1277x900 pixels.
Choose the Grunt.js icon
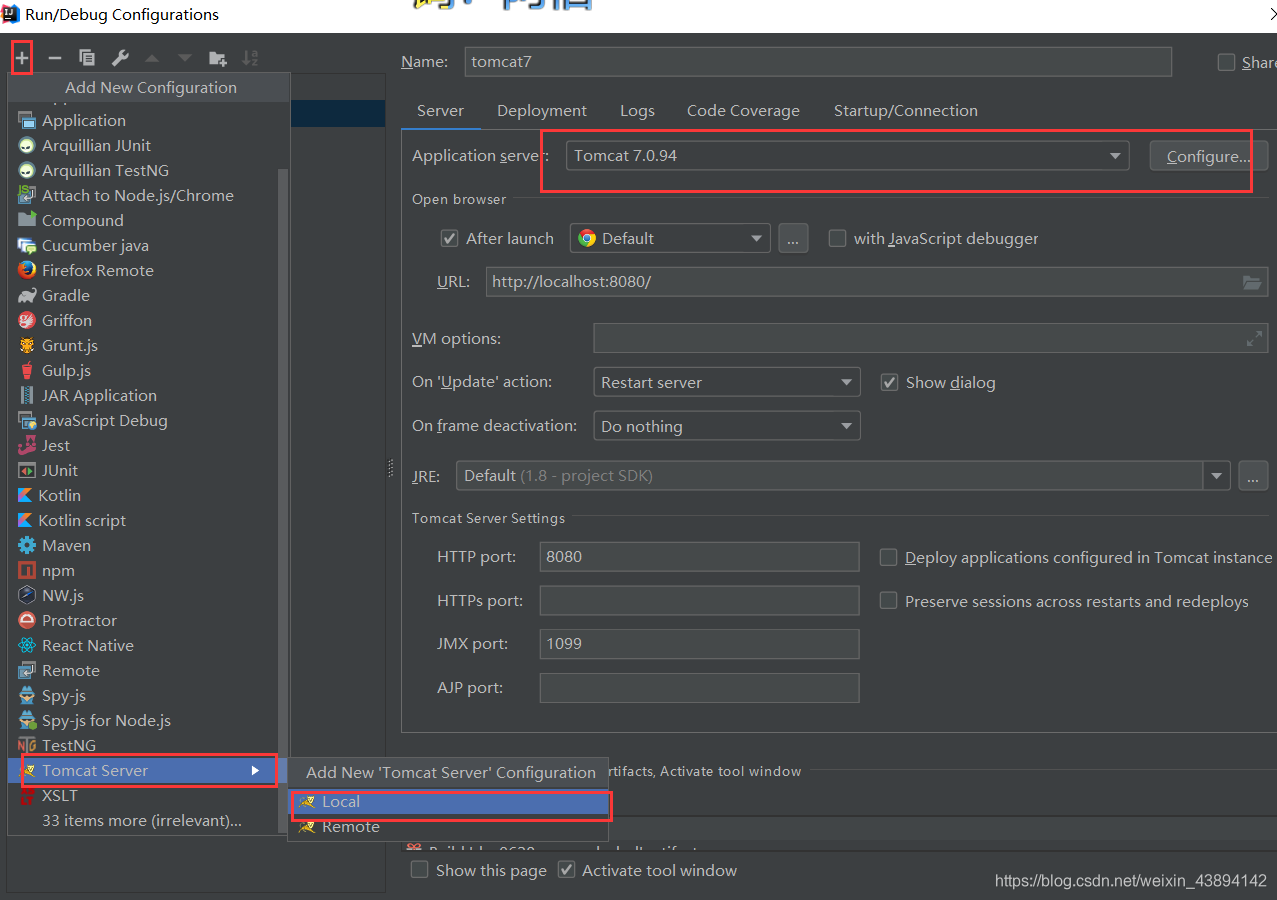[27, 345]
